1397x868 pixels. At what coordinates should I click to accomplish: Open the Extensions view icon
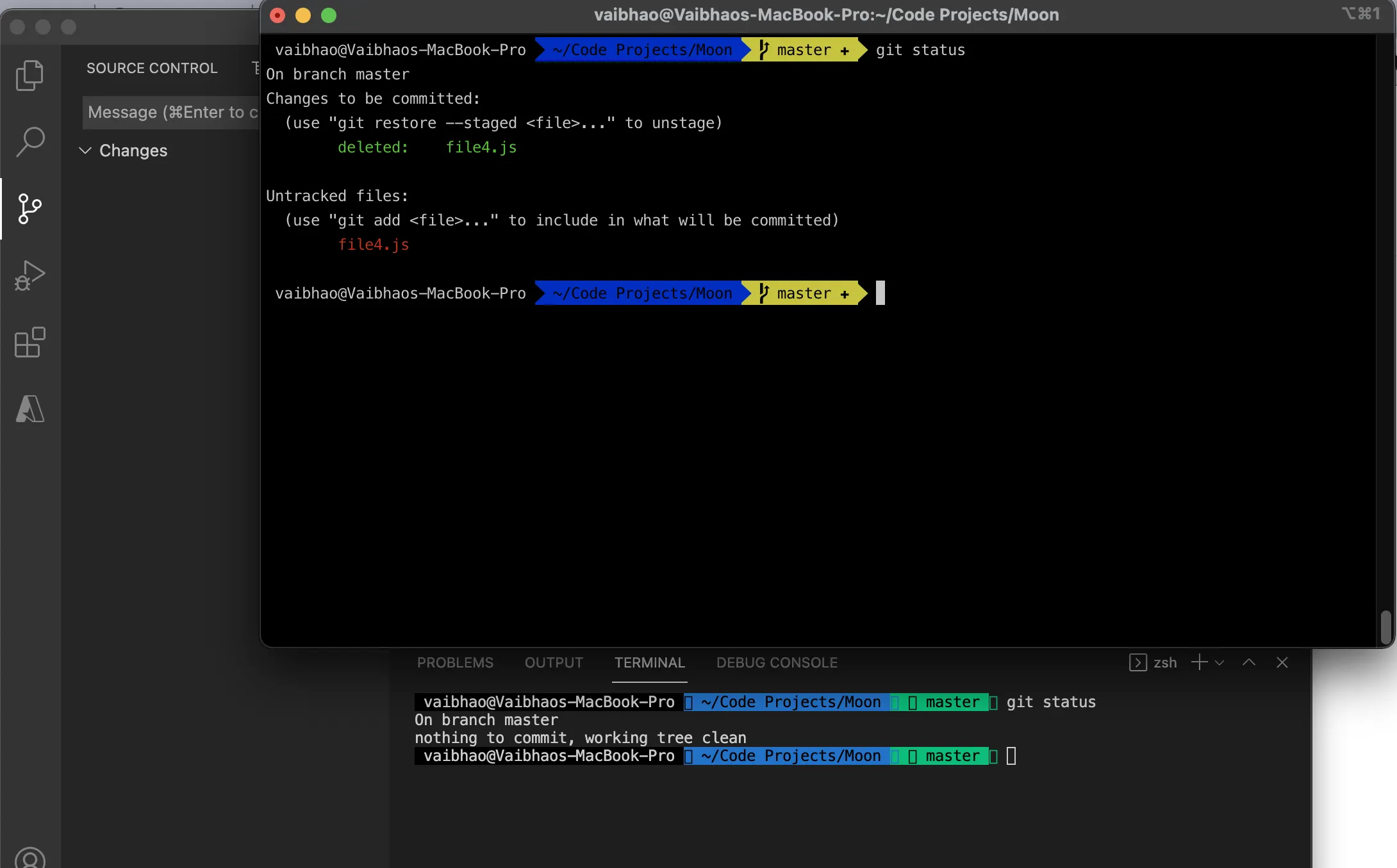click(29, 342)
